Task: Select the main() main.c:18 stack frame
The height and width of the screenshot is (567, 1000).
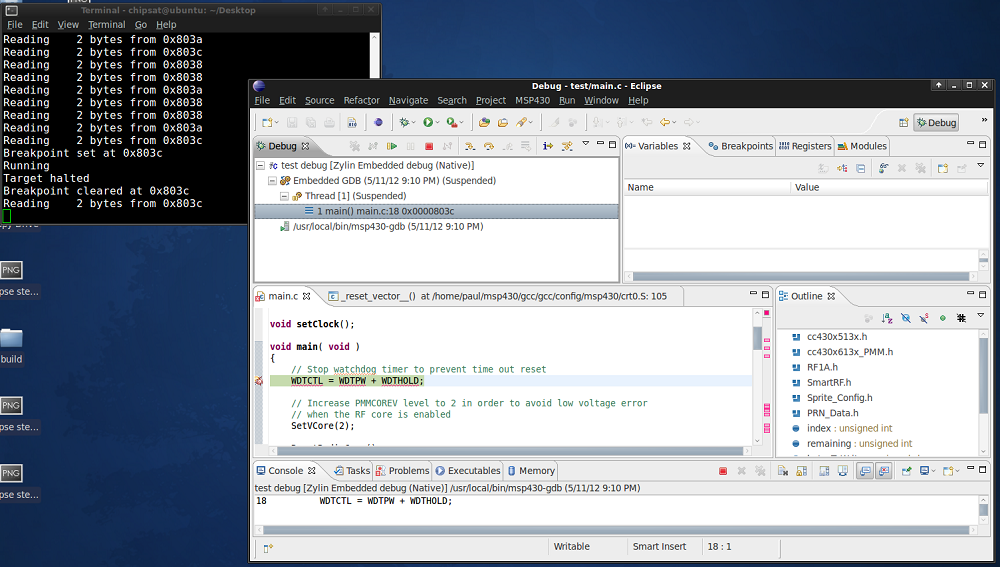Action: click(436, 211)
